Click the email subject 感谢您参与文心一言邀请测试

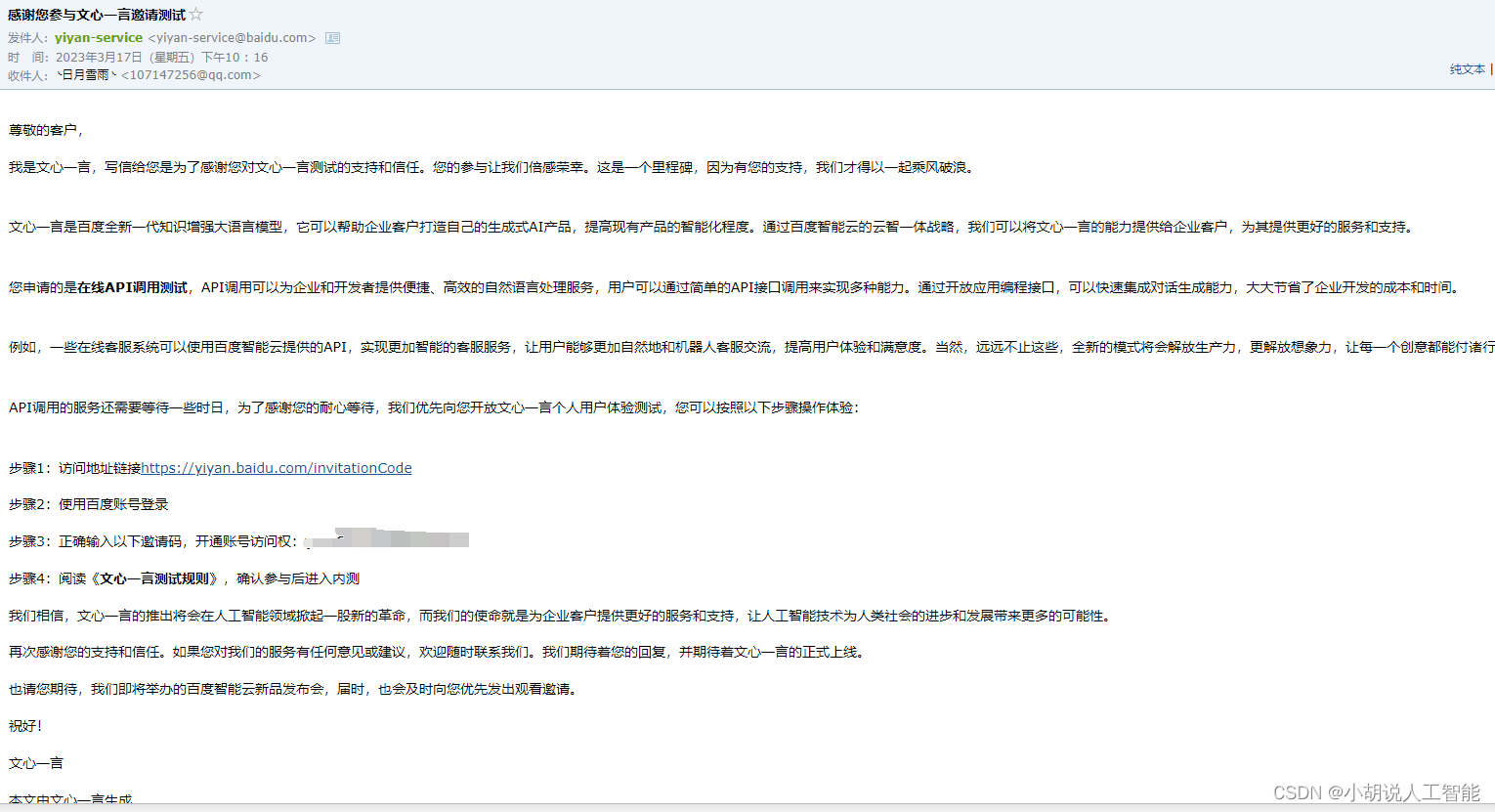(97, 15)
